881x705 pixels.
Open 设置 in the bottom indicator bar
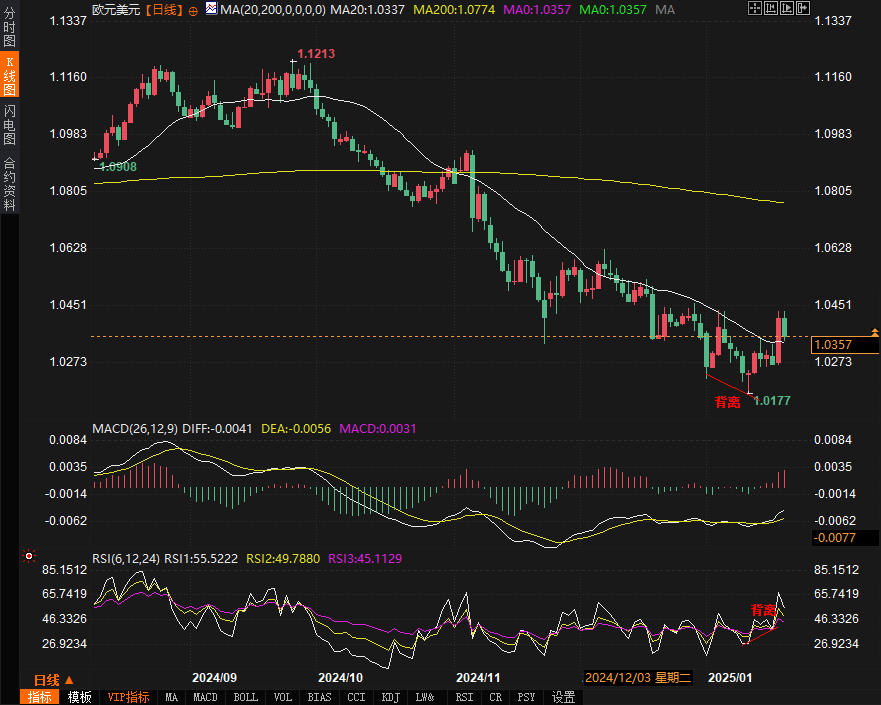coord(564,697)
